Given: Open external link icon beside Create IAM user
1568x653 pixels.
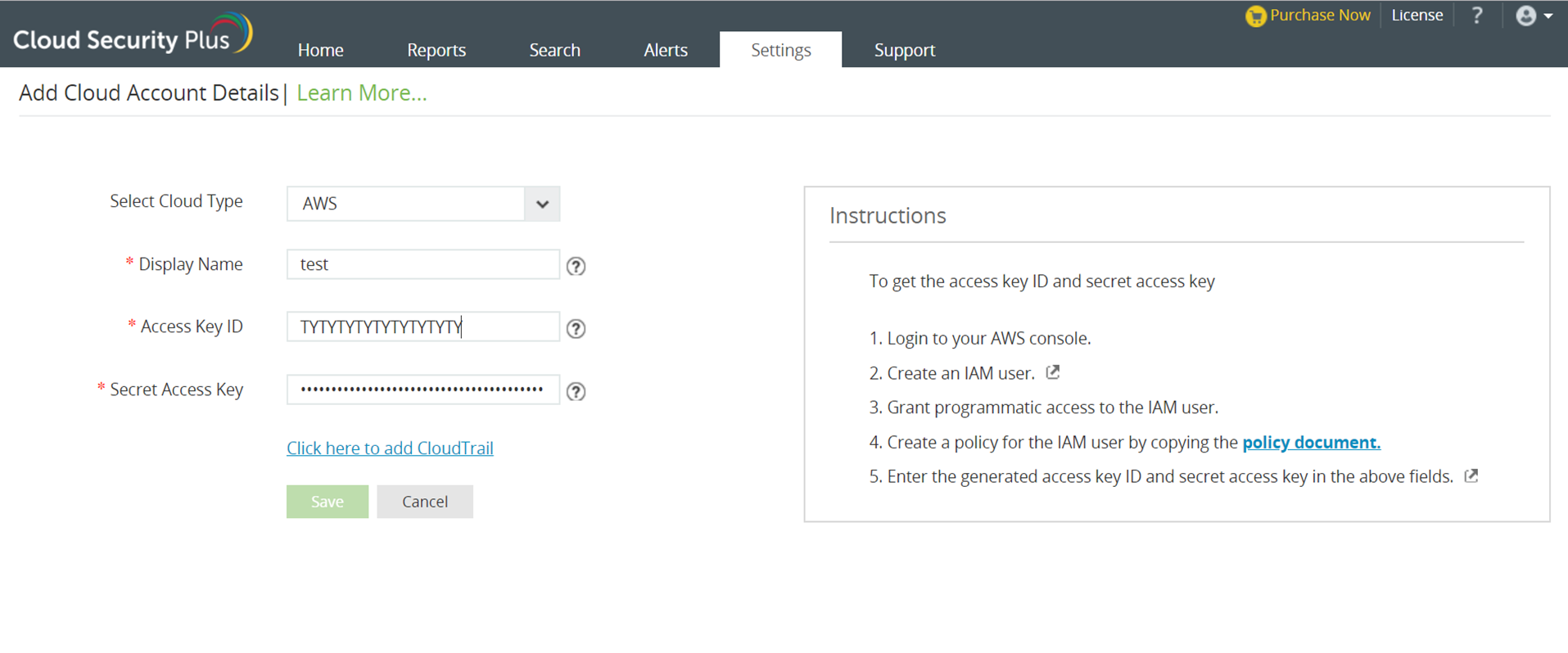Looking at the screenshot, I should (x=1053, y=372).
